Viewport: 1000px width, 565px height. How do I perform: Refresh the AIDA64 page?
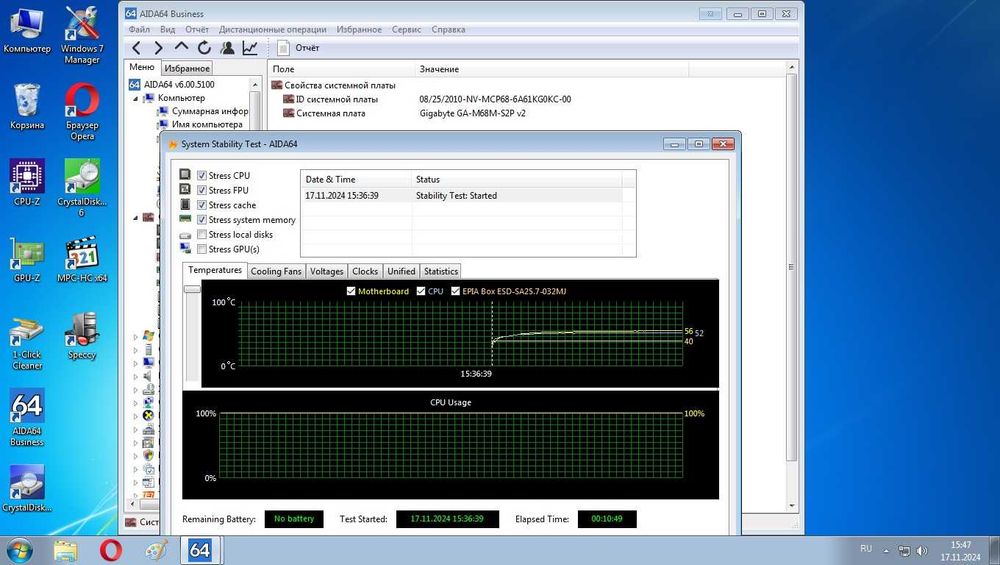coord(204,48)
